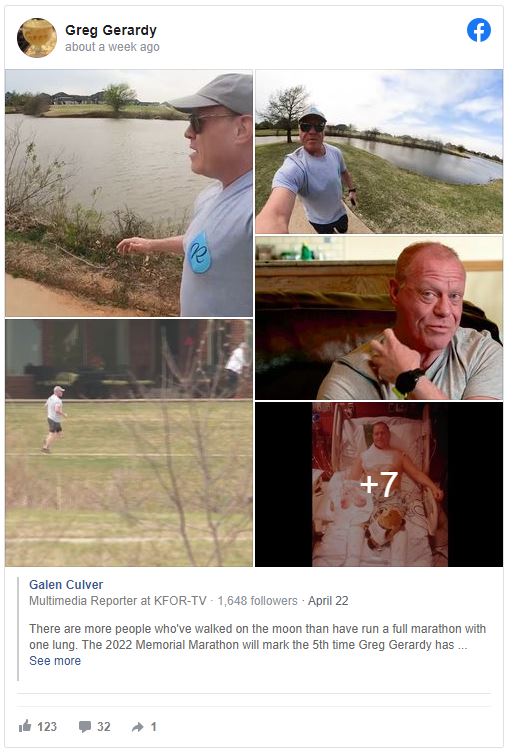Click the thumbs-up like icon
The height and width of the screenshot is (756, 514).
[25, 726]
